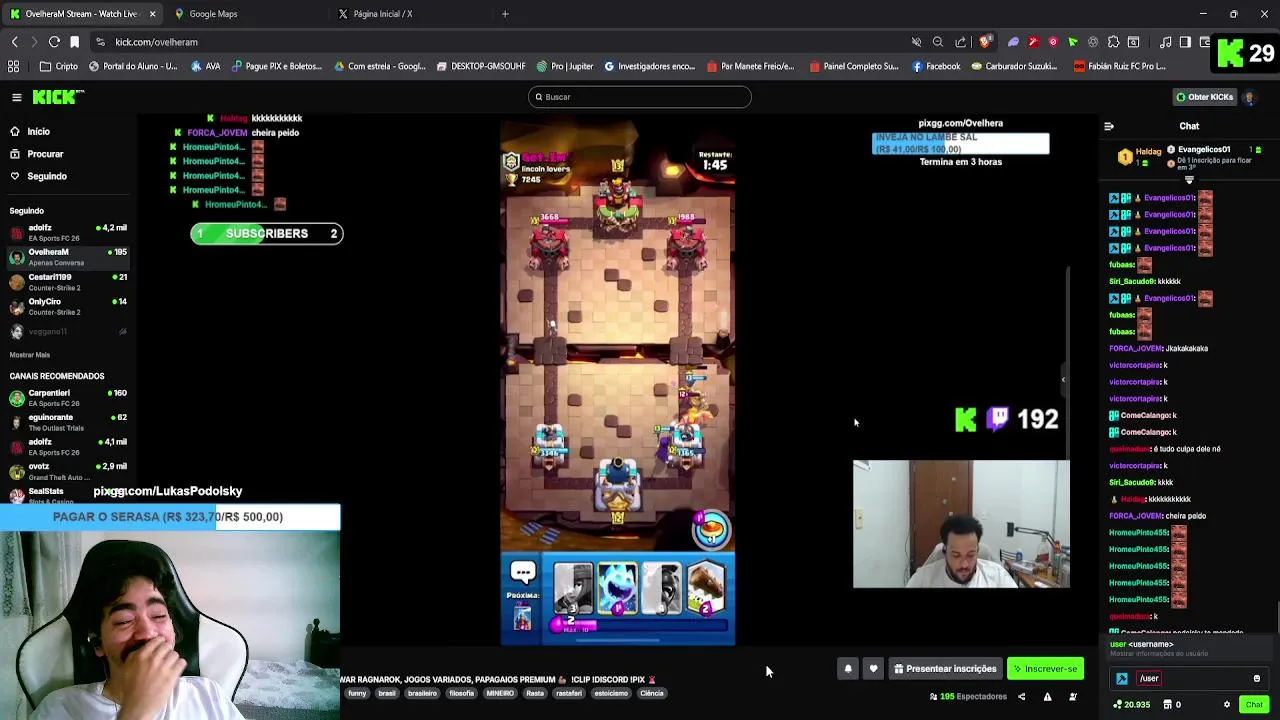Open emoji picker in chat input
The height and width of the screenshot is (720, 1280).
(x=1257, y=679)
